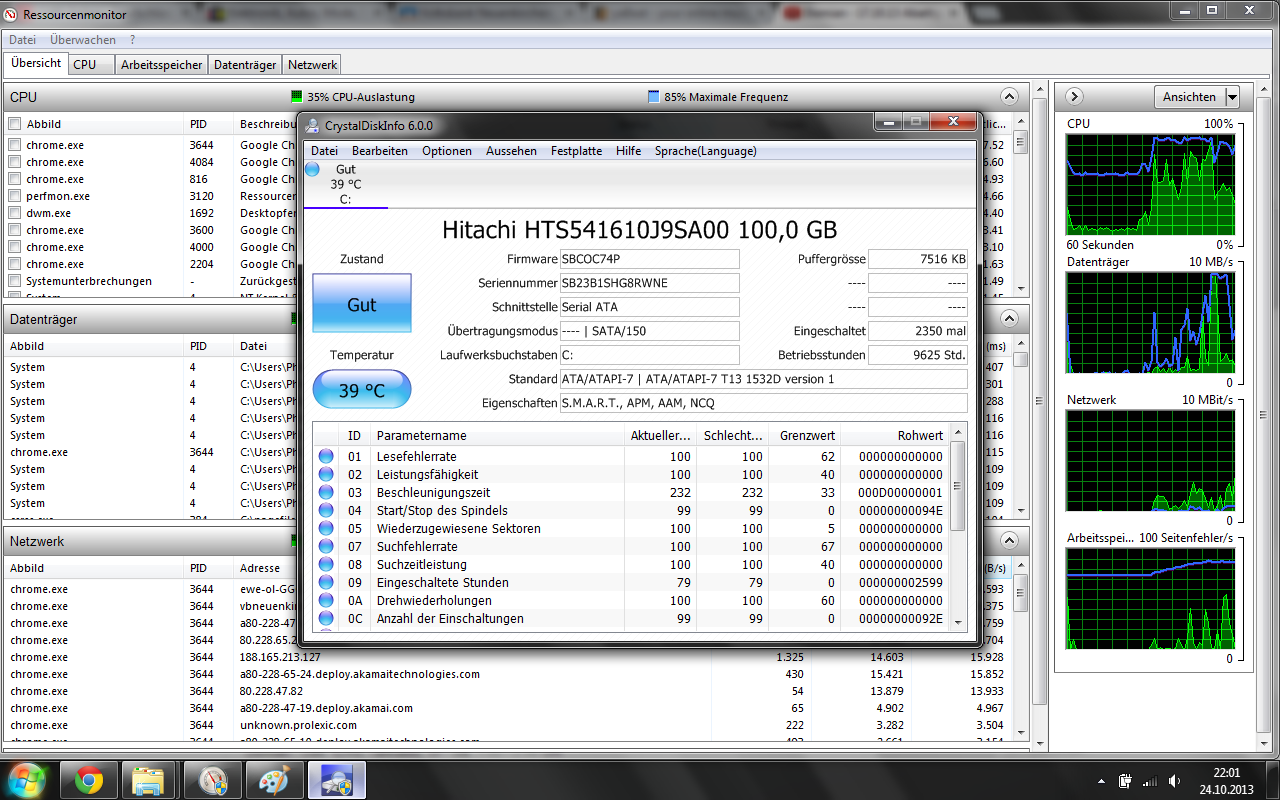The width and height of the screenshot is (1280, 800).
Task: Open the network signal tray icon
Action: click(x=1151, y=780)
